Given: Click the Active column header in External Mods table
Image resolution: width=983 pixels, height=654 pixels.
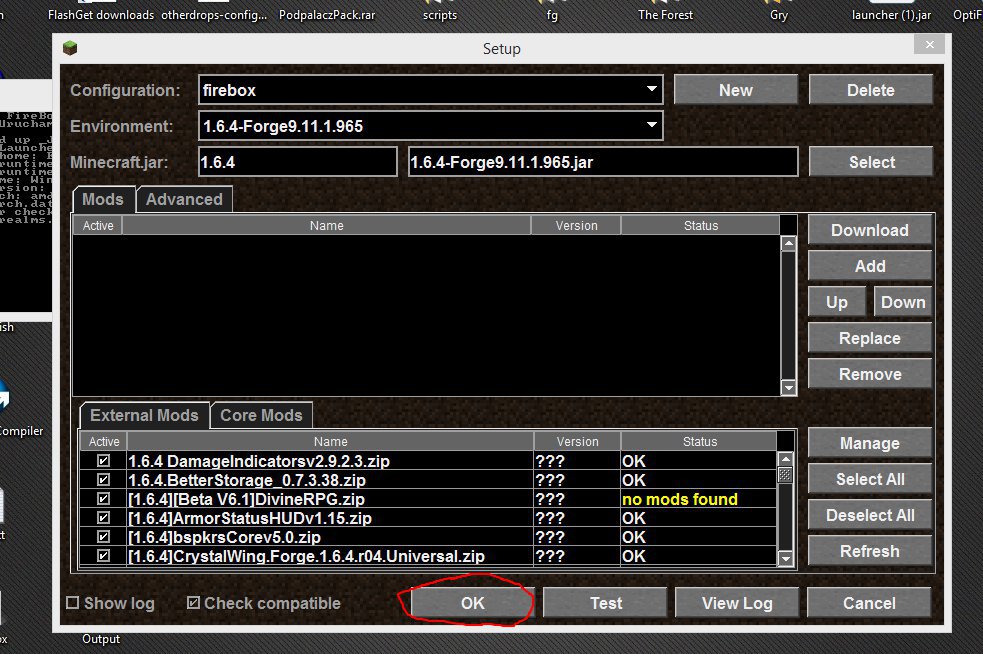Looking at the screenshot, I should coord(103,441).
